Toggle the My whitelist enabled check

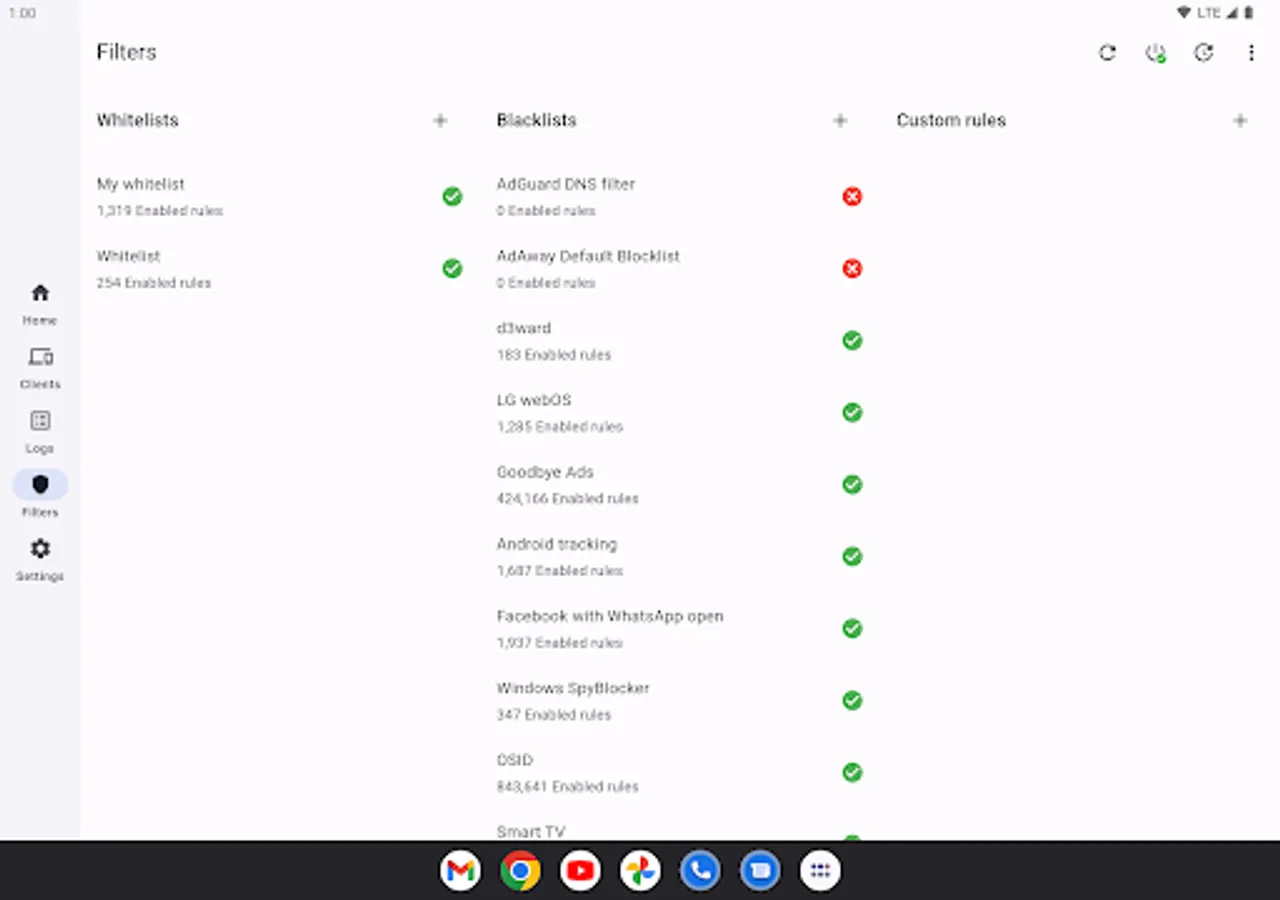click(x=452, y=197)
